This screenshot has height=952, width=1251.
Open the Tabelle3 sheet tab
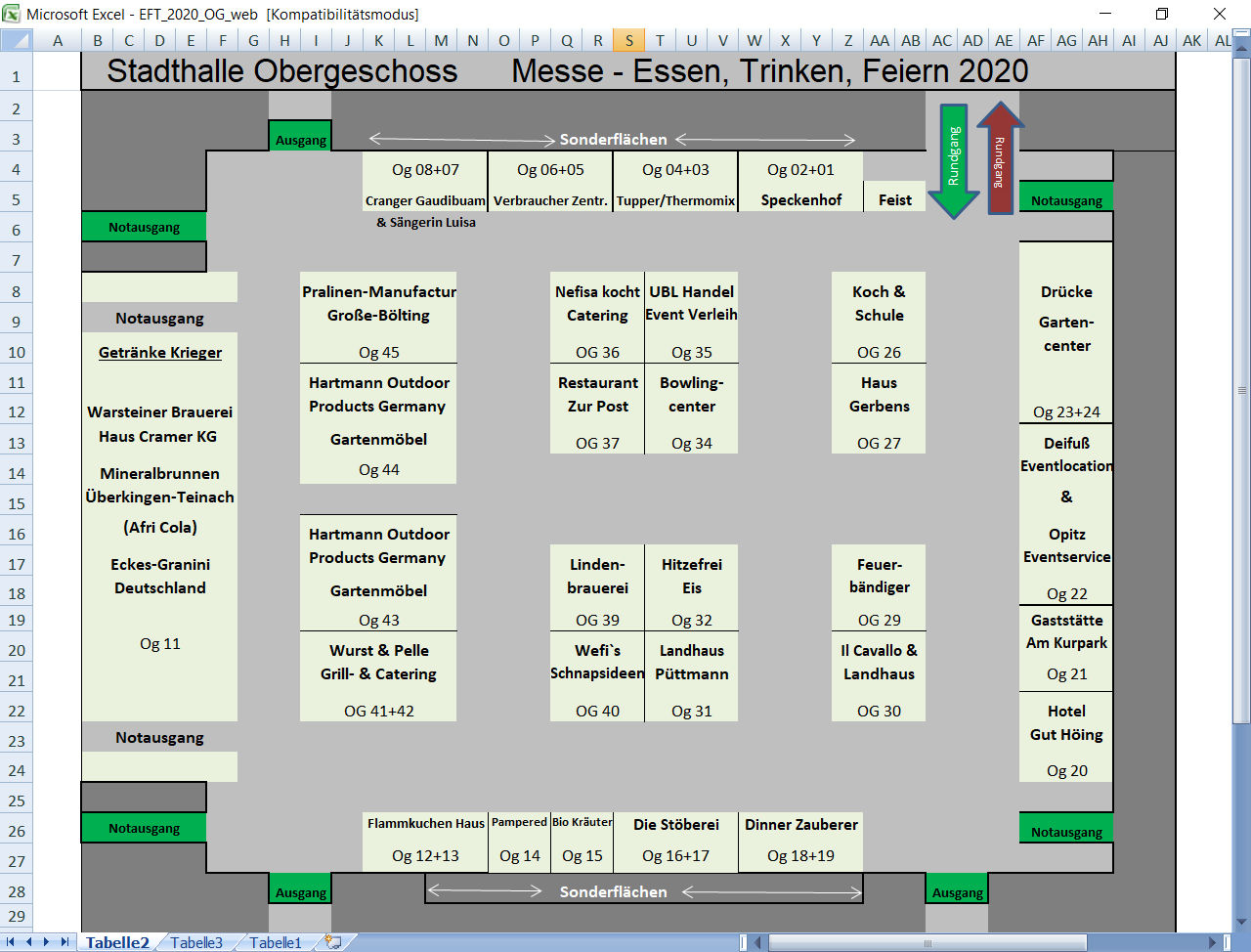196,943
